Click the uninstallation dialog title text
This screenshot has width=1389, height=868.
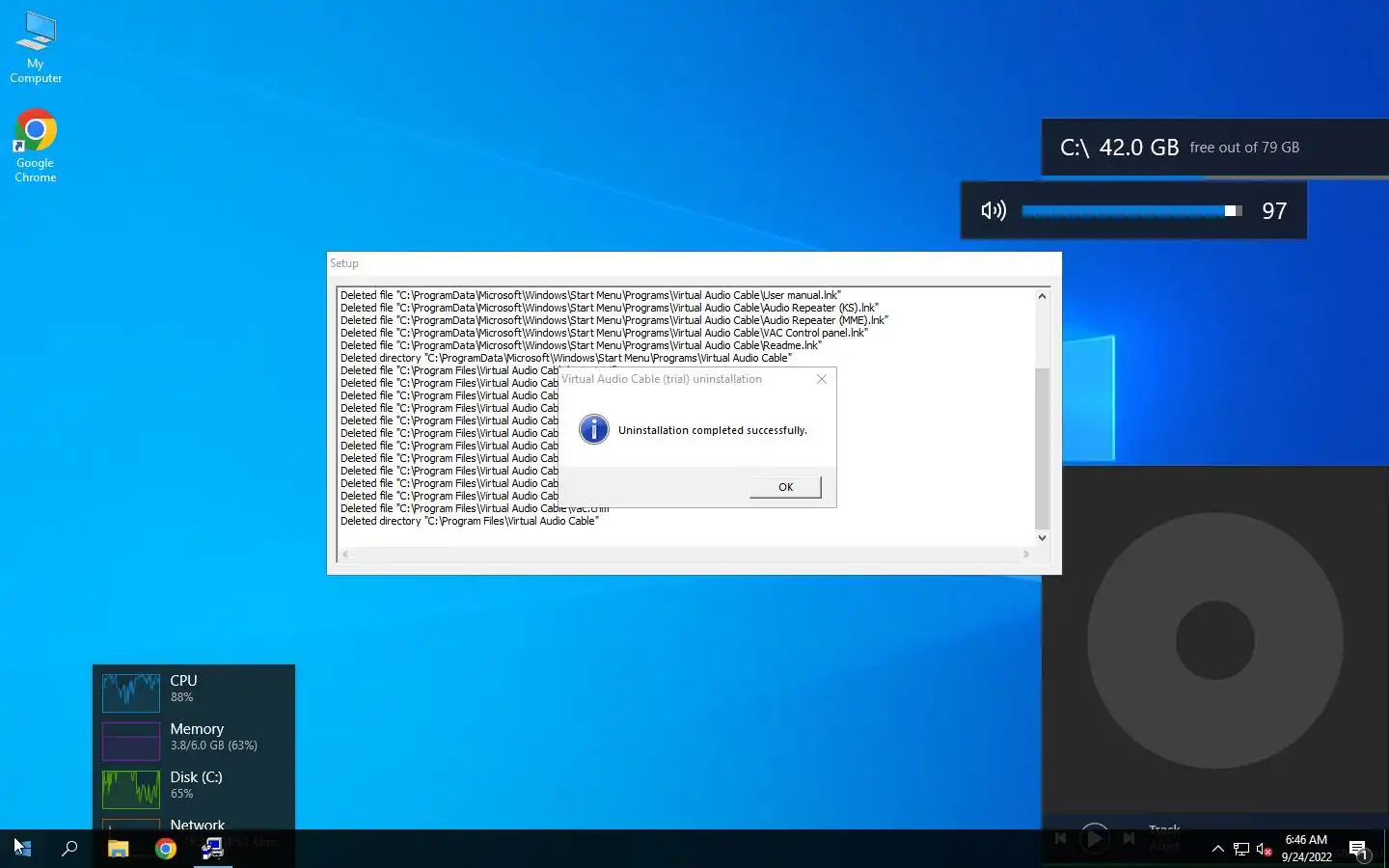(662, 379)
